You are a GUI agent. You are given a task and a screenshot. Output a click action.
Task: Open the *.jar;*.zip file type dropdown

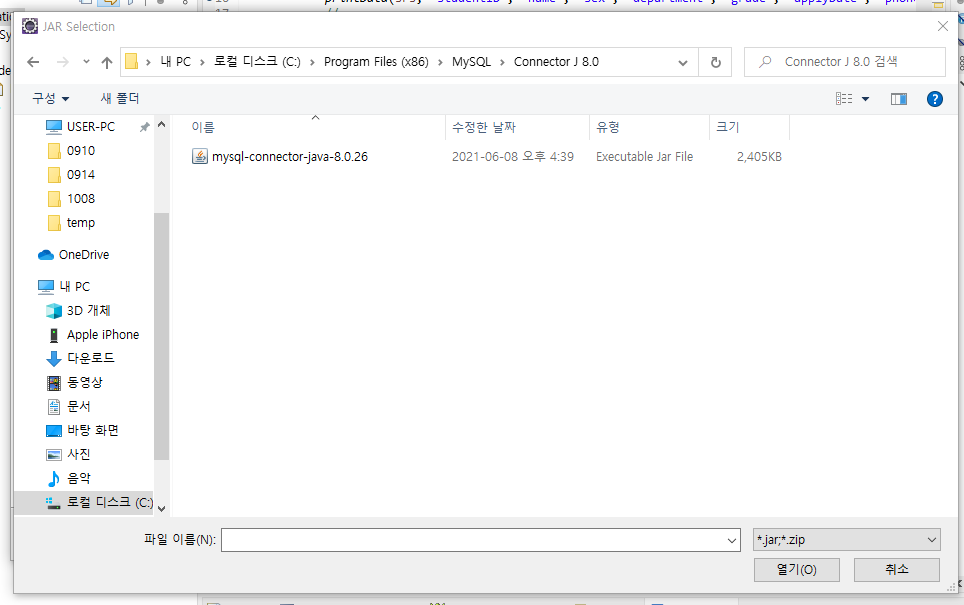(847, 540)
